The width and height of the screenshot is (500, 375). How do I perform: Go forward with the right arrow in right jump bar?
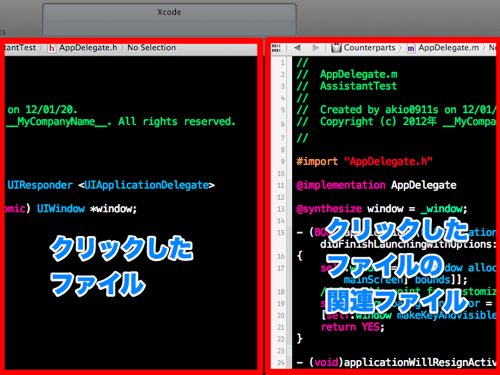click(x=315, y=48)
